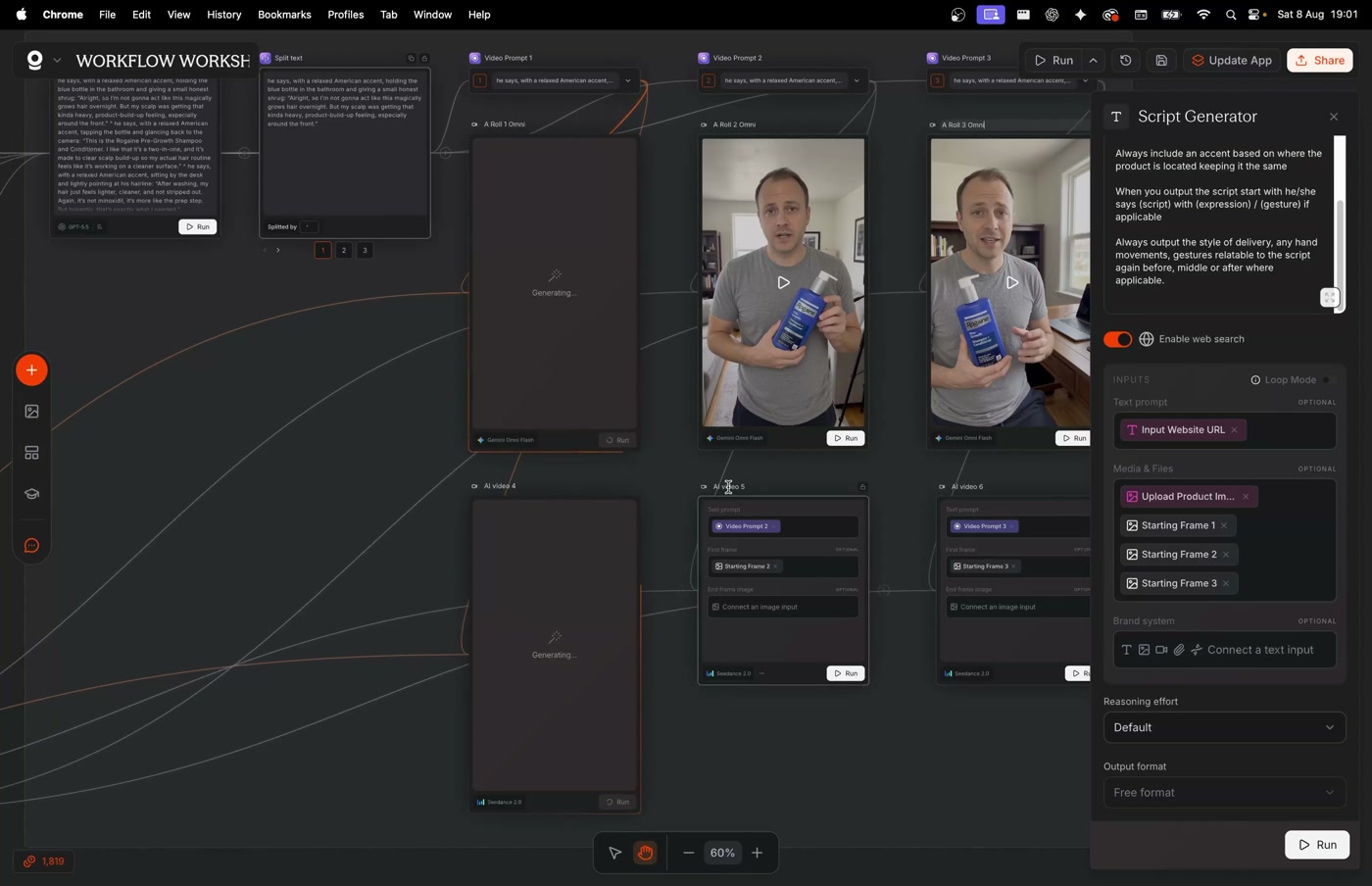Open the chat bubble sidebar icon
Screen dimensions: 1372x886
31,546
